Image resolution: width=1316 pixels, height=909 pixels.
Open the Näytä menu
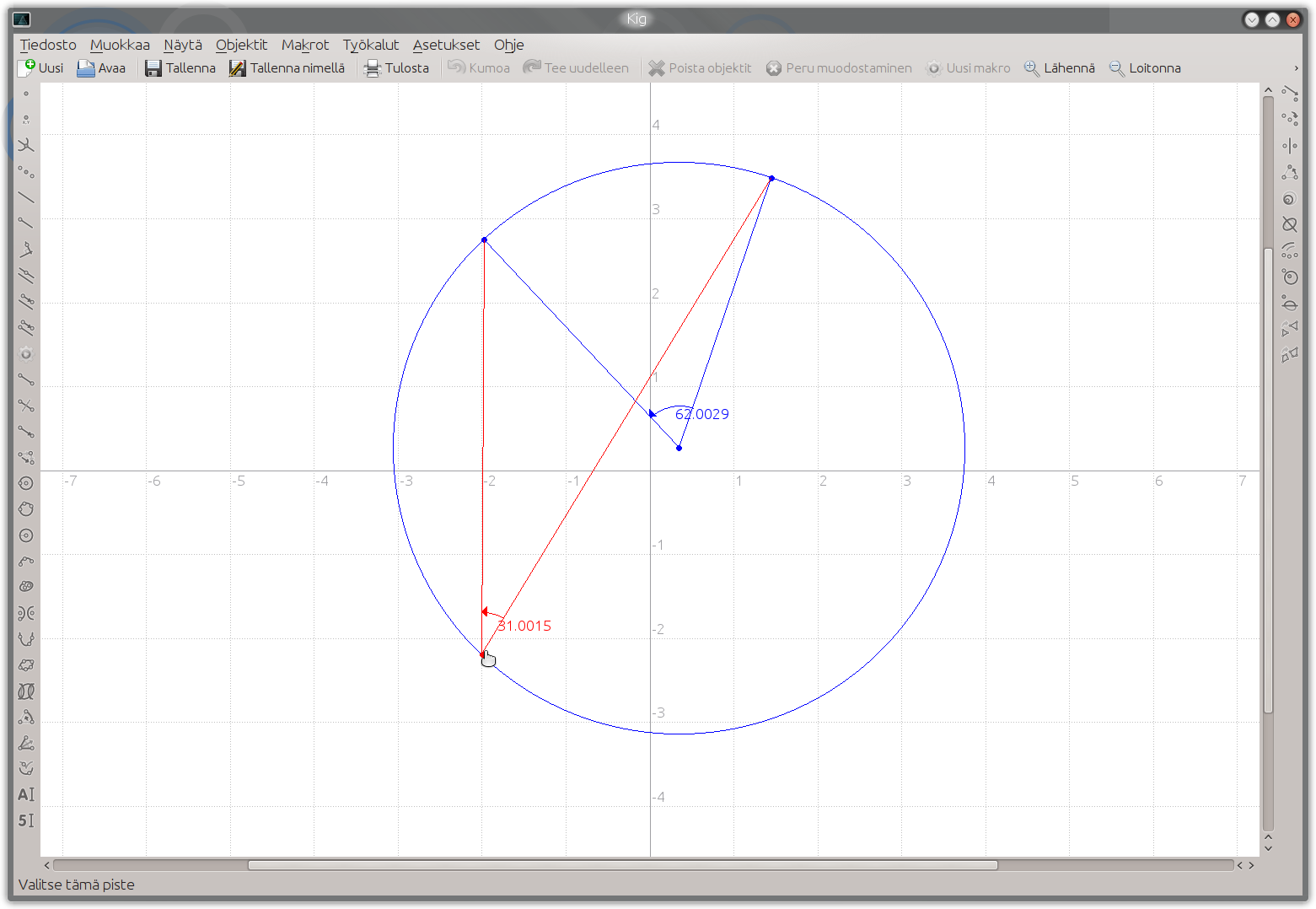tap(183, 45)
